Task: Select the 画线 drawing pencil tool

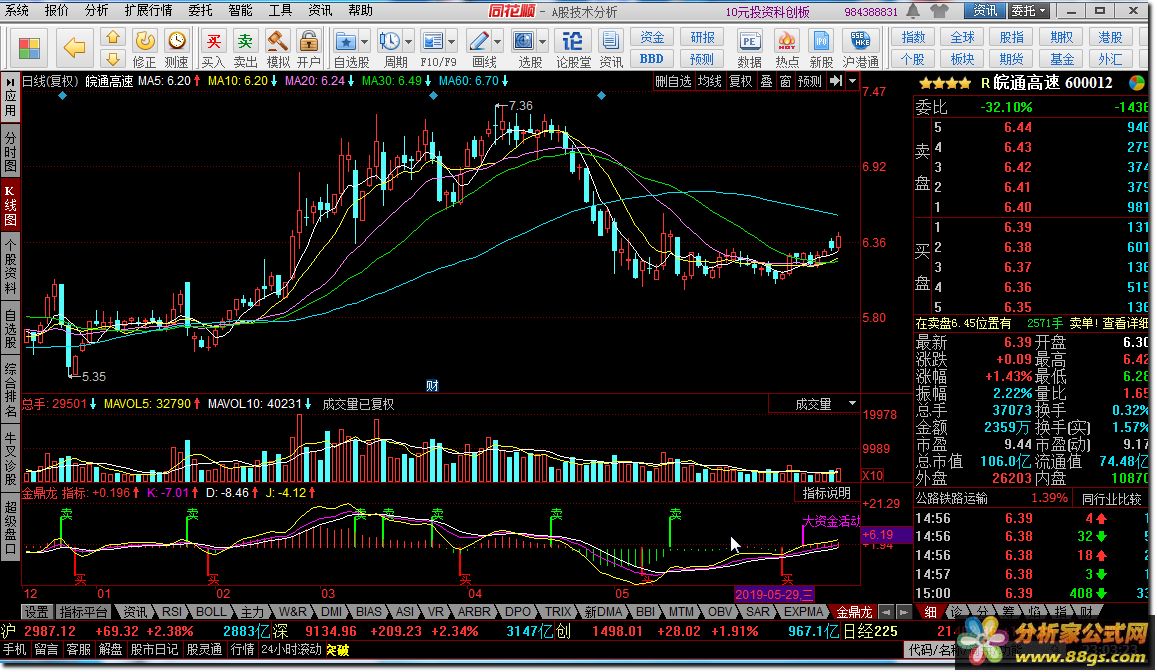Action: [x=479, y=41]
